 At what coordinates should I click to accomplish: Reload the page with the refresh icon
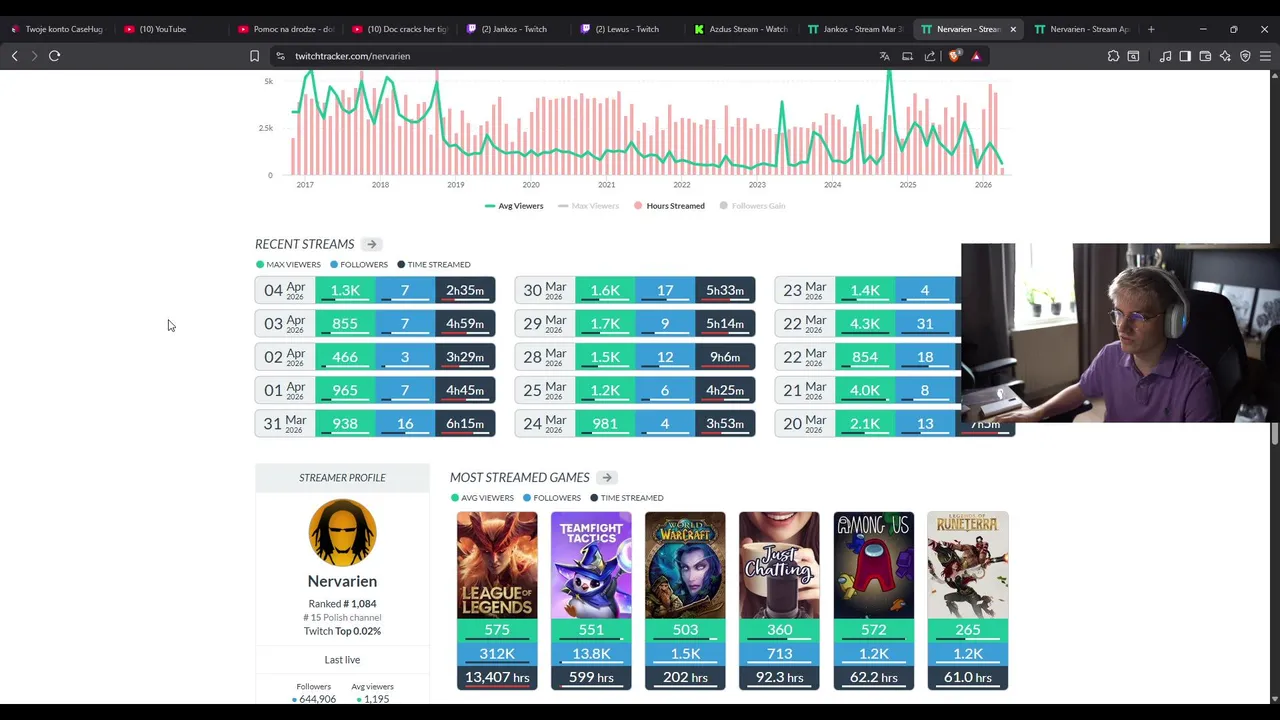pyautogui.click(x=55, y=56)
